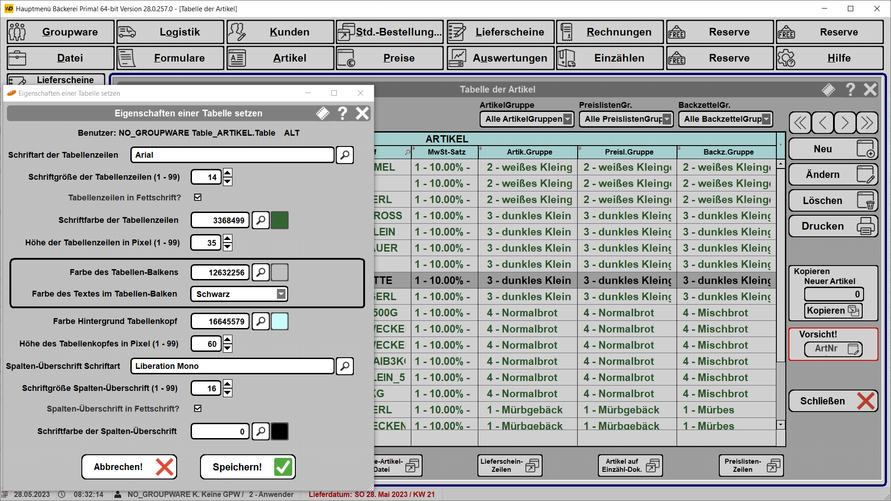Screen dimensions: 891x501
Task: Open Einzählen main menu
Action: [610, 59]
